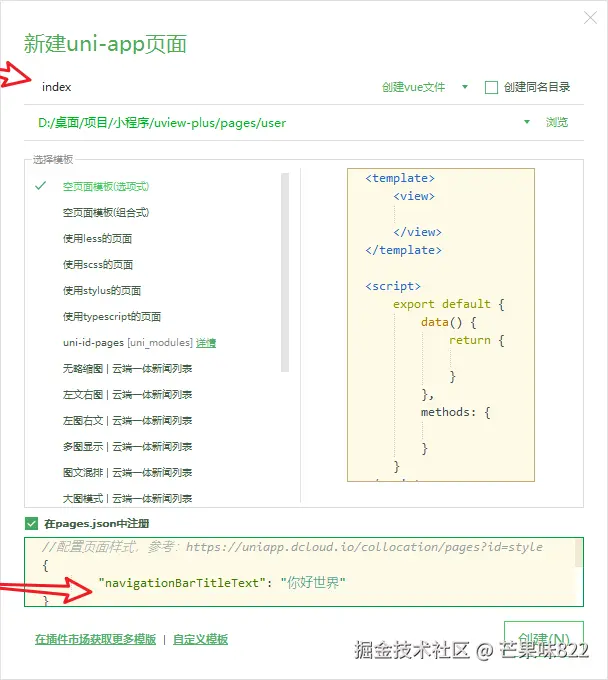Select 左文右图 | 云端一体新闻列表 template
608x680 pixels.
127,395
